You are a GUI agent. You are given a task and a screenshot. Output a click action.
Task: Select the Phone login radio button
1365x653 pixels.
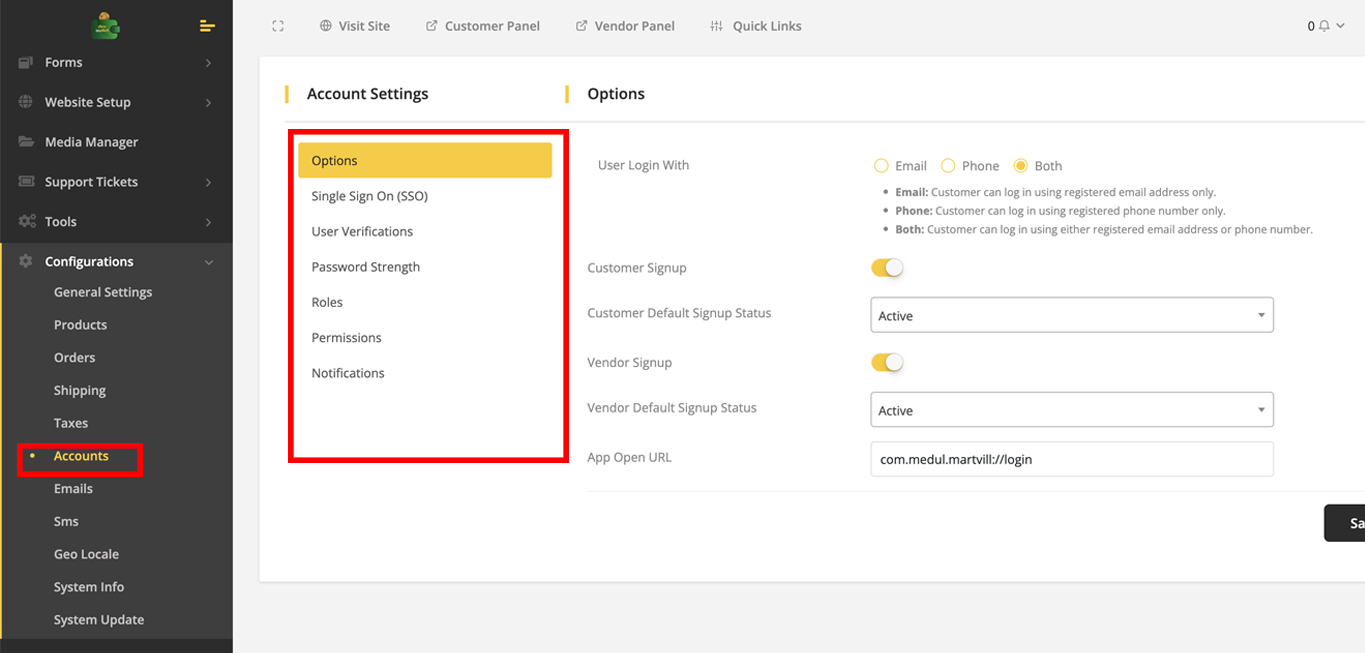(x=948, y=166)
